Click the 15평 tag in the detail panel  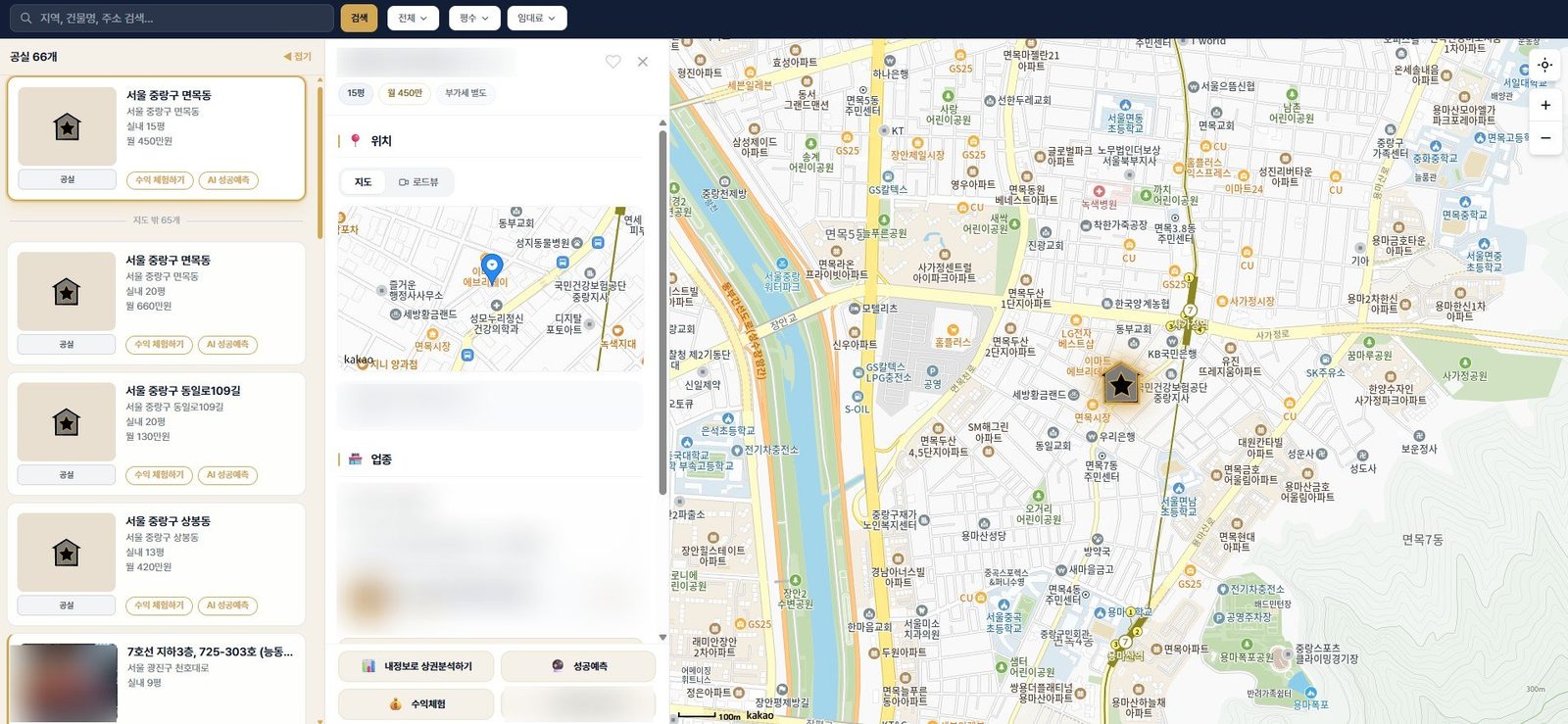pyautogui.click(x=356, y=93)
